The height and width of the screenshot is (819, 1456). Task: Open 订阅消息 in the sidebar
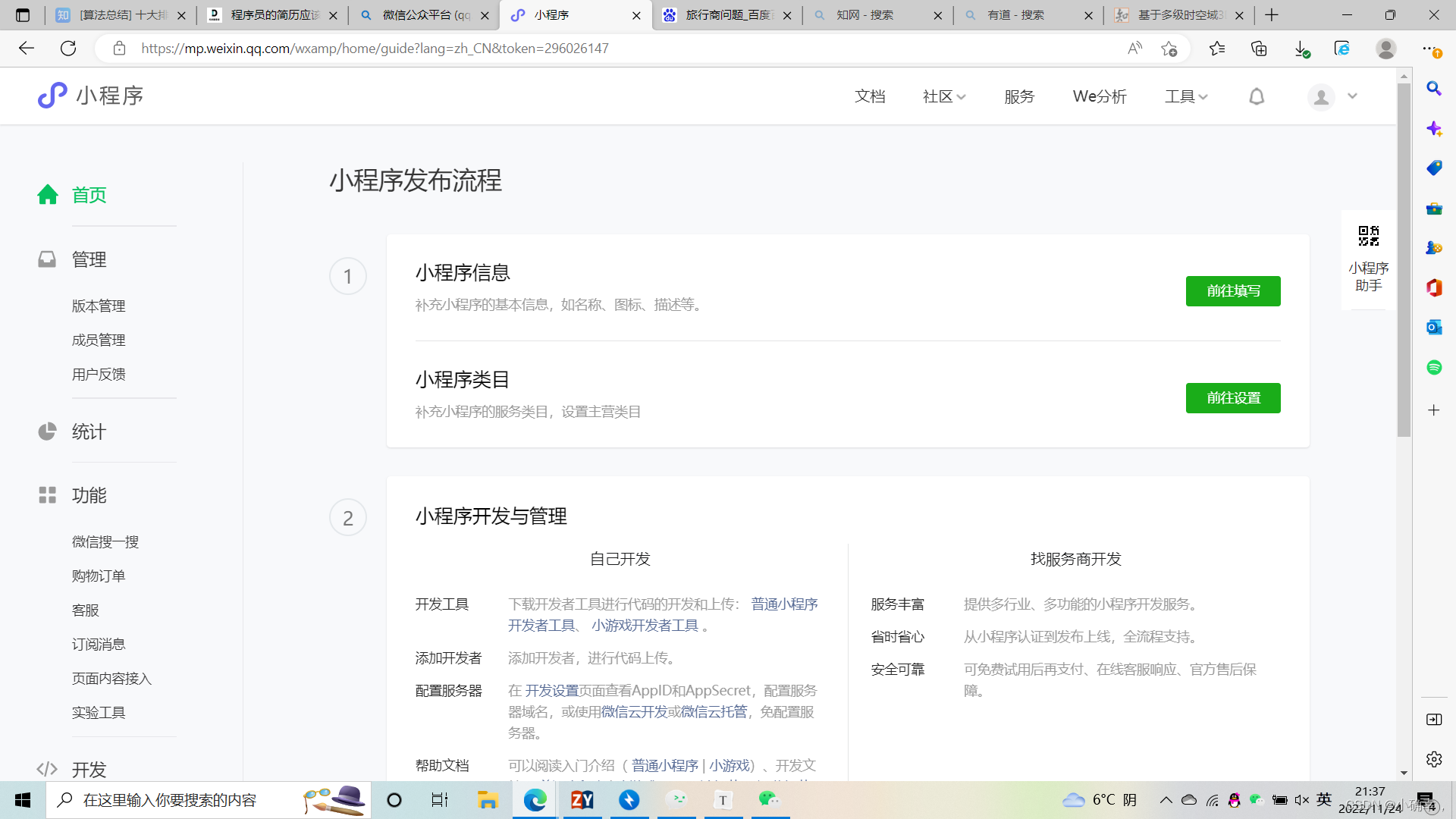[x=99, y=645]
